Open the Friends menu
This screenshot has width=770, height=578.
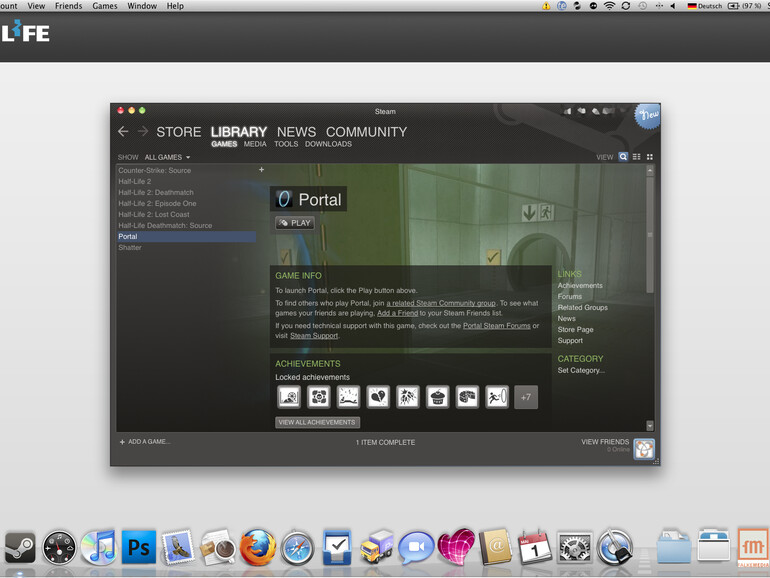(68, 6)
